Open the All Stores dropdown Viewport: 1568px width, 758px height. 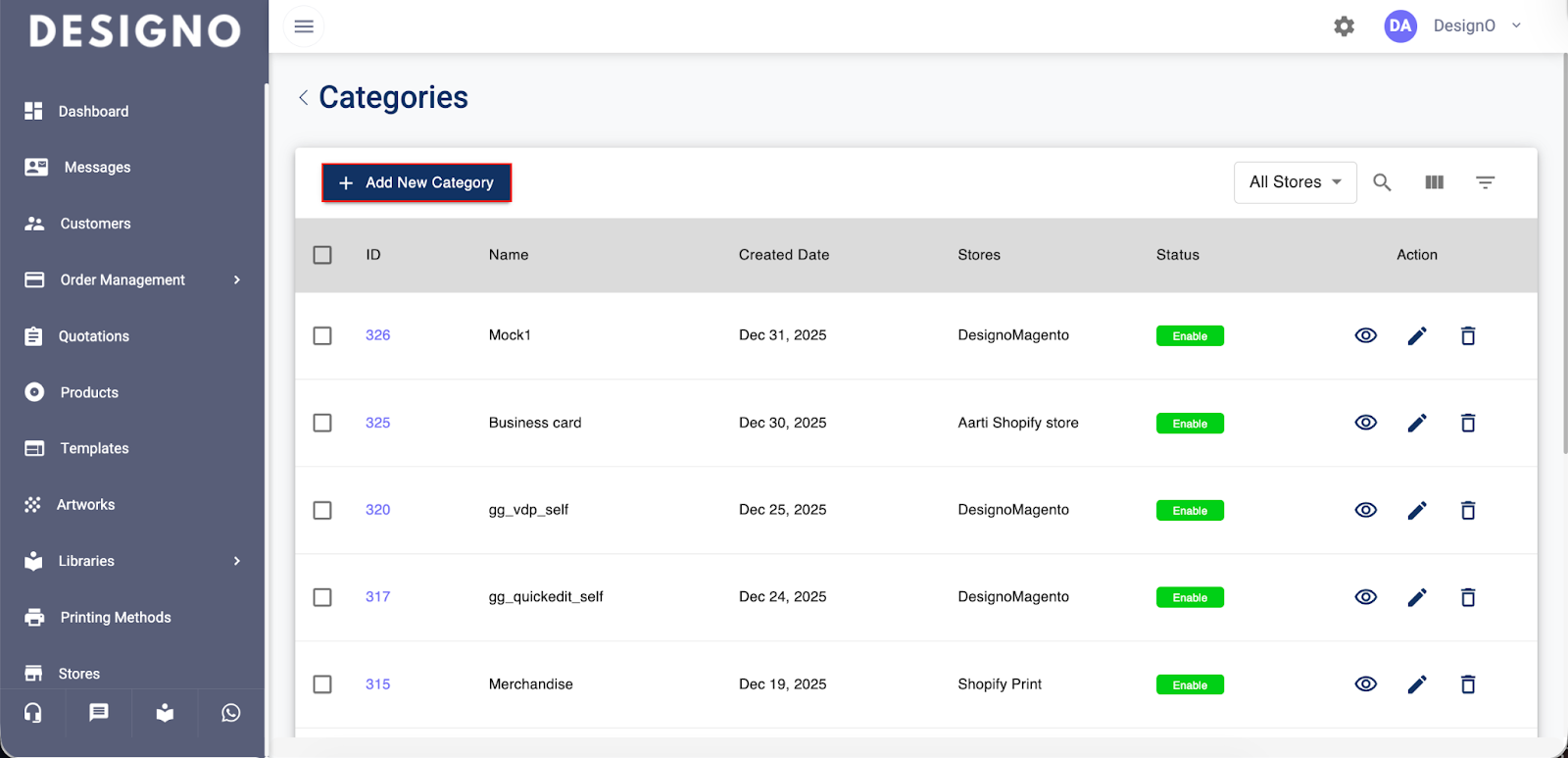[1295, 182]
